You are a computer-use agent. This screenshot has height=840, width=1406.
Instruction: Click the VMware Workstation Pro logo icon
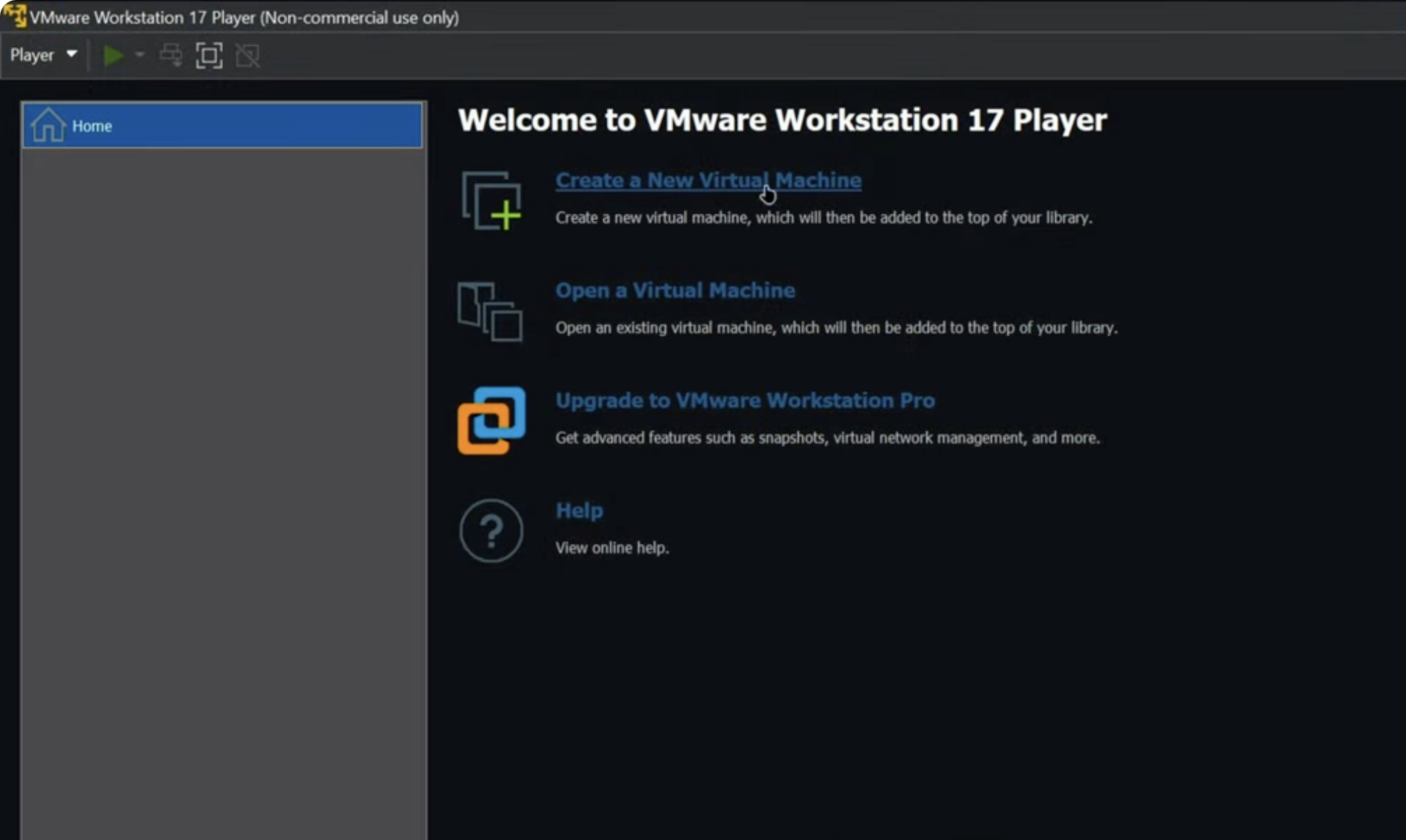(491, 420)
